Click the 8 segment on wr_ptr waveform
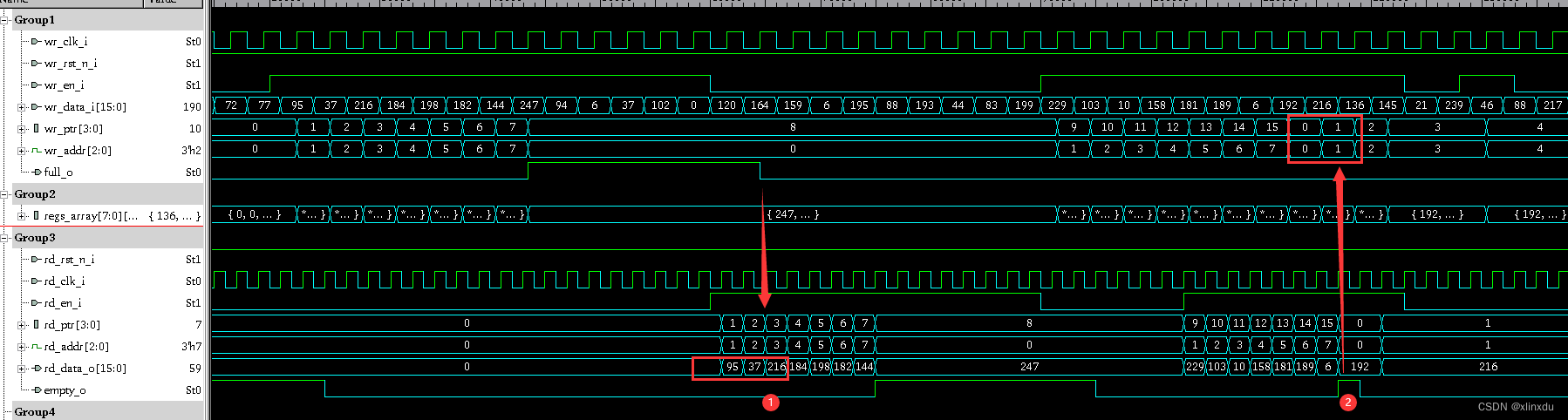1568x420 pixels. pos(793,126)
